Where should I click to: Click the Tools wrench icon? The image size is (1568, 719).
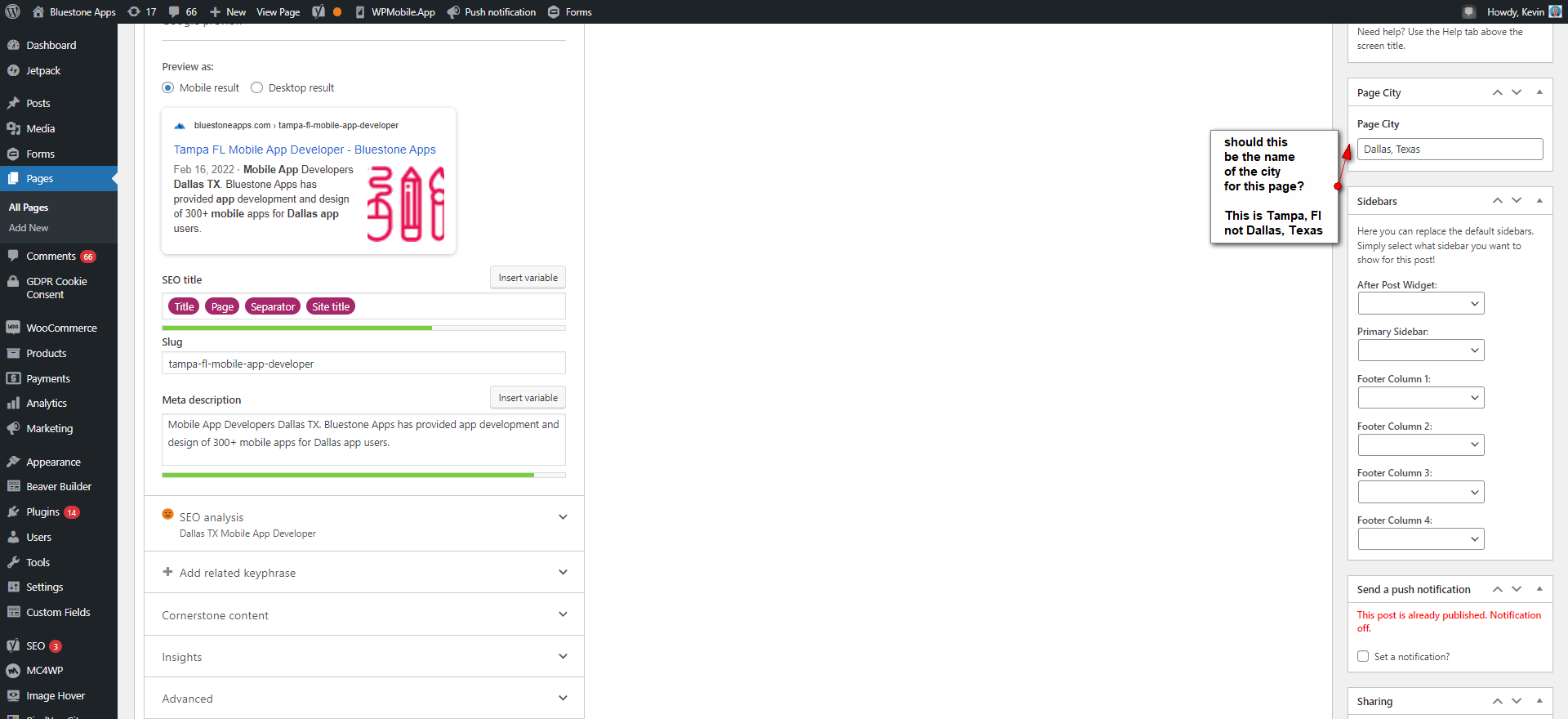coord(13,562)
